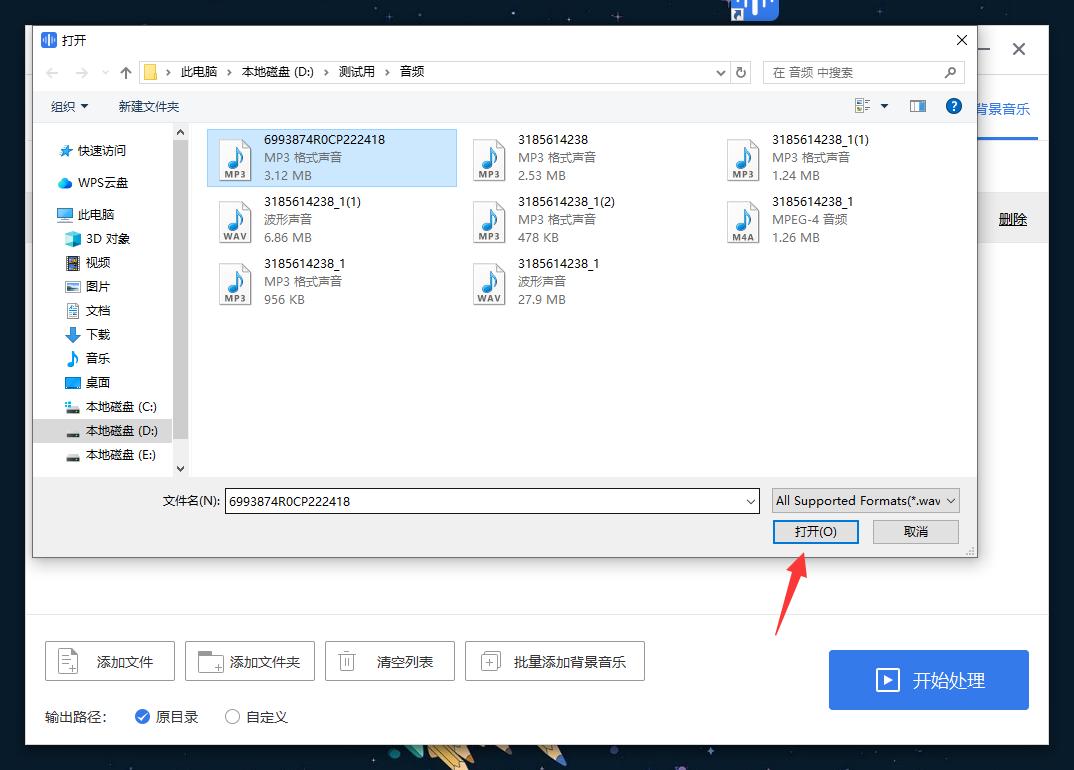Toggle the preview pane icon
1074x770 pixels.
pyautogui.click(x=918, y=106)
